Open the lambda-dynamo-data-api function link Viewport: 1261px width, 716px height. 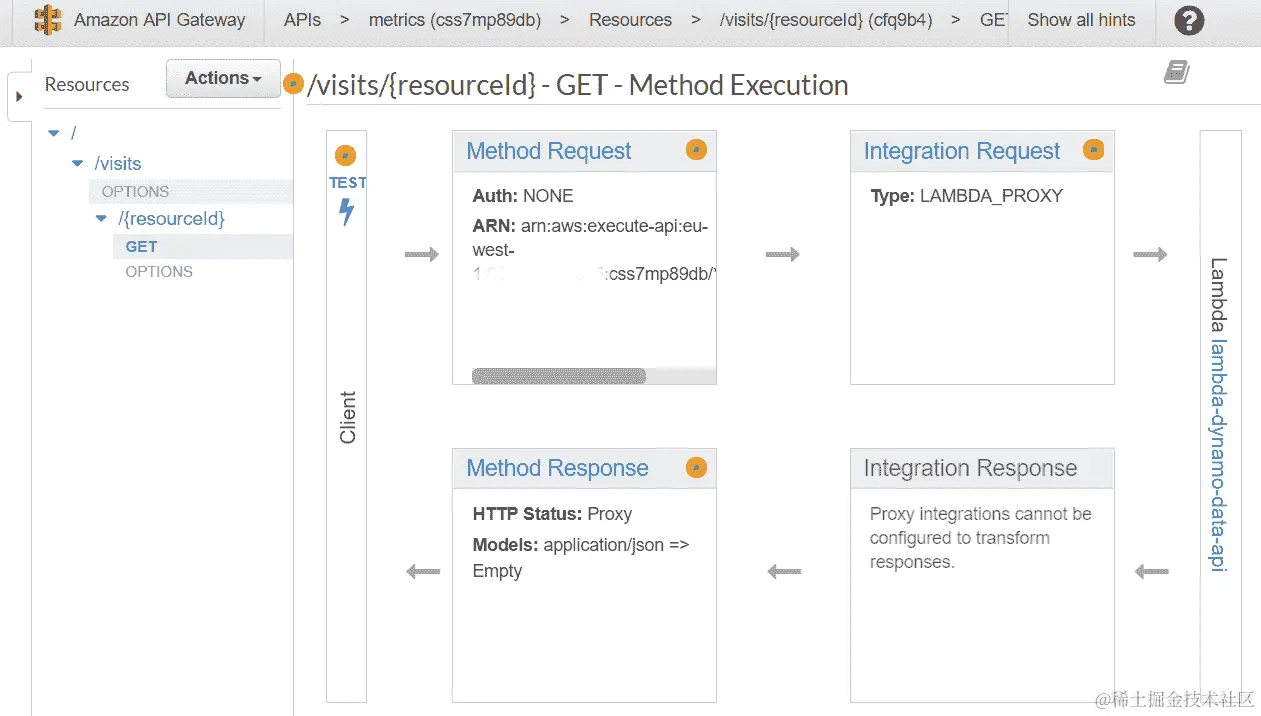click(x=1219, y=455)
